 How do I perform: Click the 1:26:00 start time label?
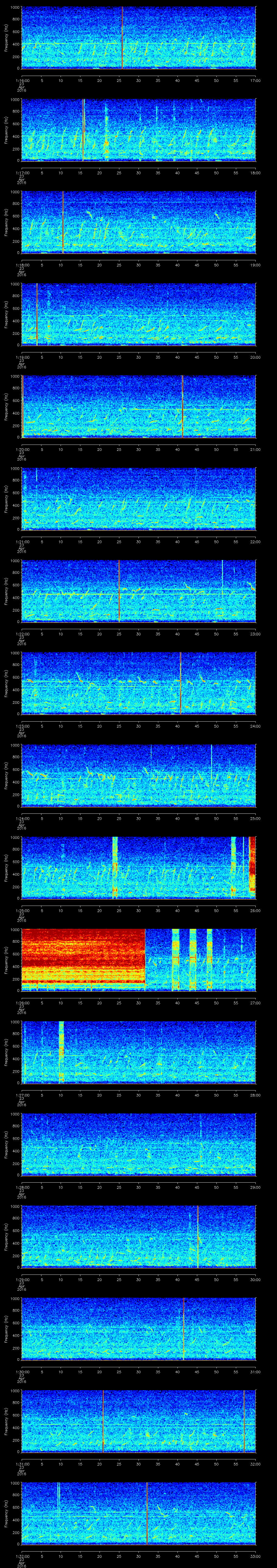pos(22,1003)
